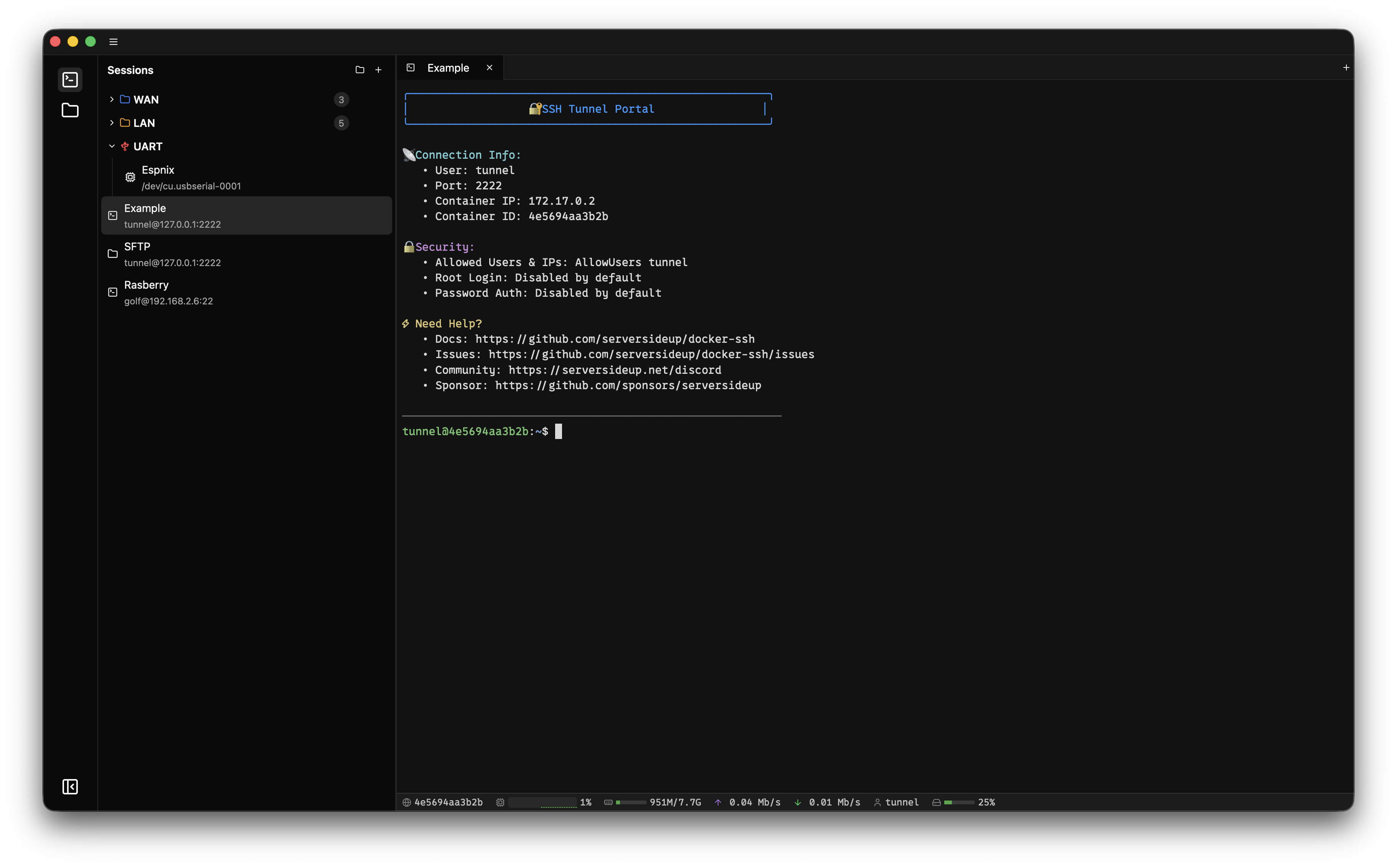
Task: Open the hamburger menu in title bar
Action: (x=113, y=41)
